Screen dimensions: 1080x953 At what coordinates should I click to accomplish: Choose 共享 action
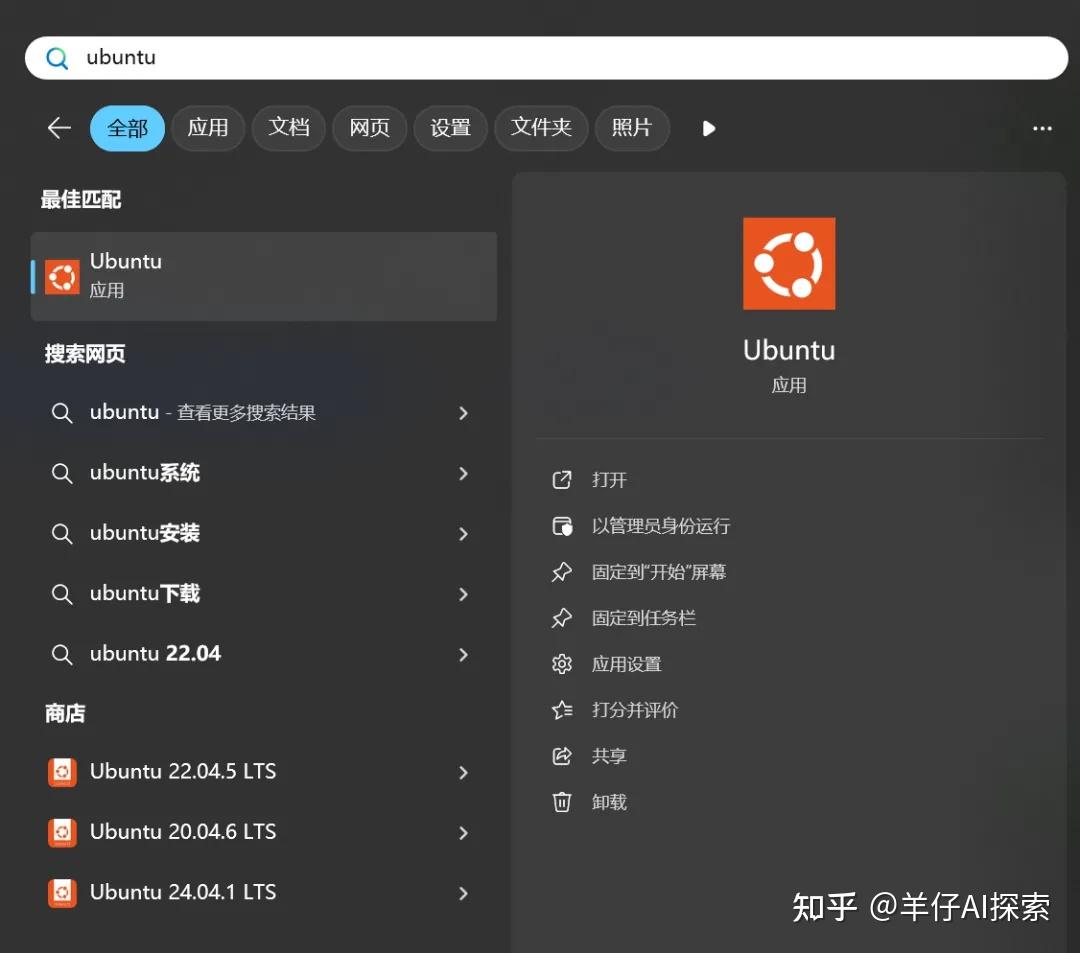pyautogui.click(x=609, y=756)
